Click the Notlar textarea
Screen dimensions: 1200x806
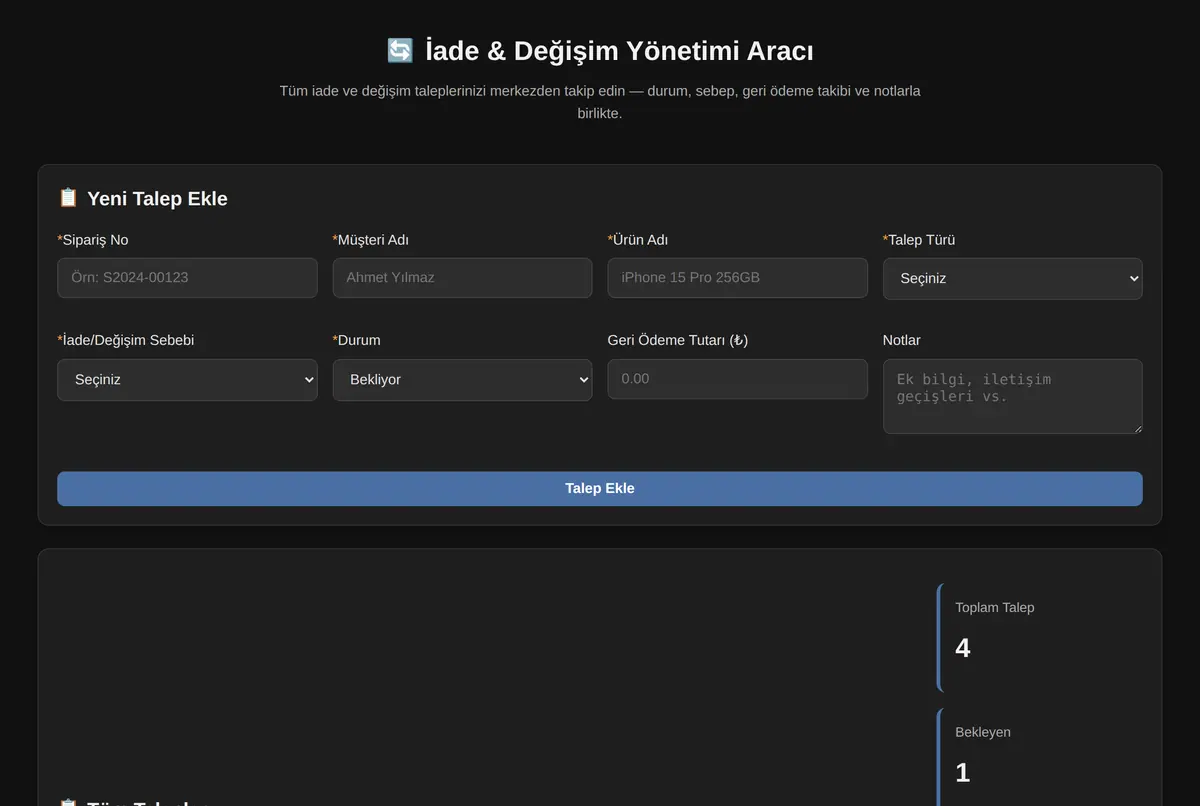[x=1012, y=396]
